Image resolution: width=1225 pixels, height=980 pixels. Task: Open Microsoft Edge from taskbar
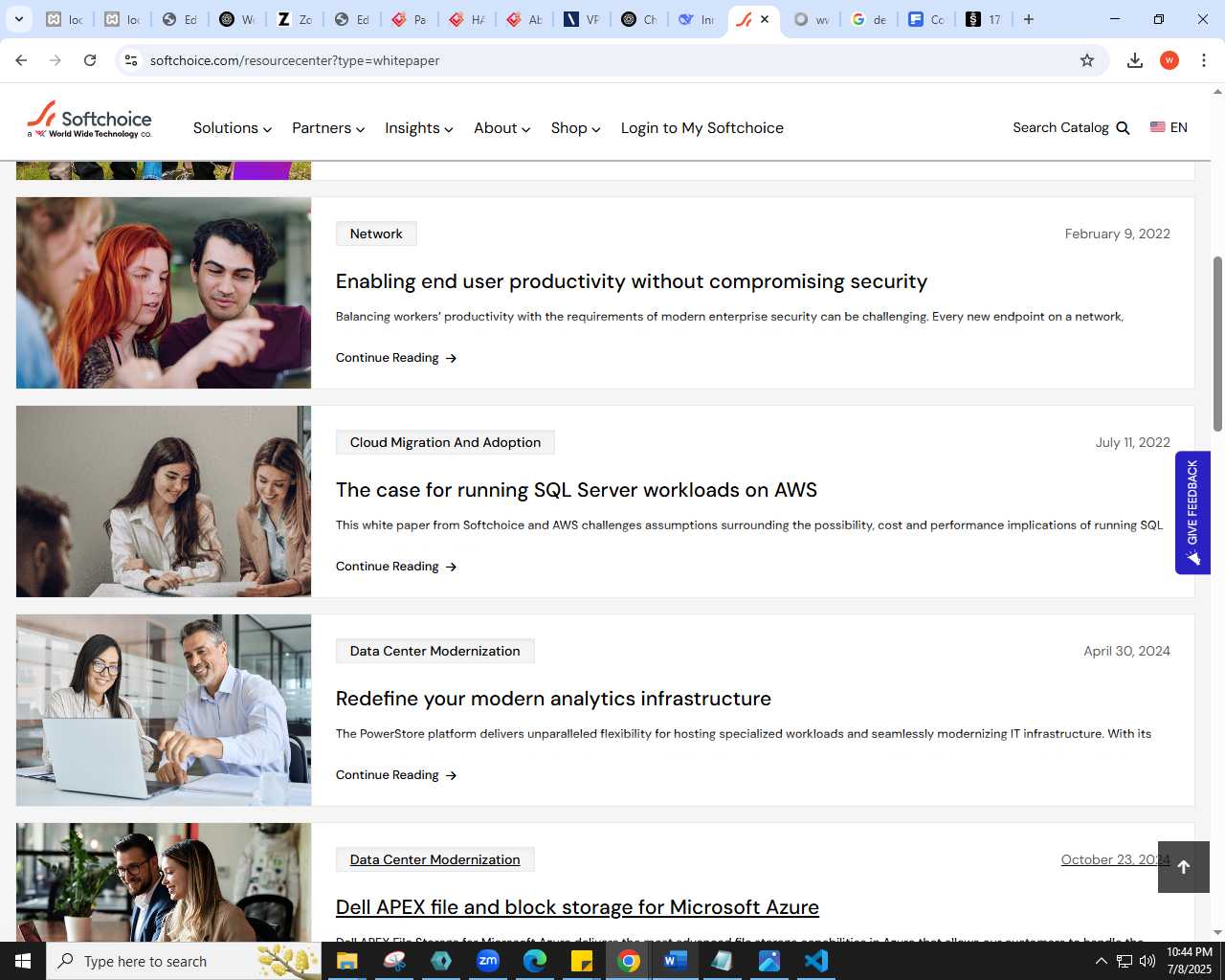(535, 961)
